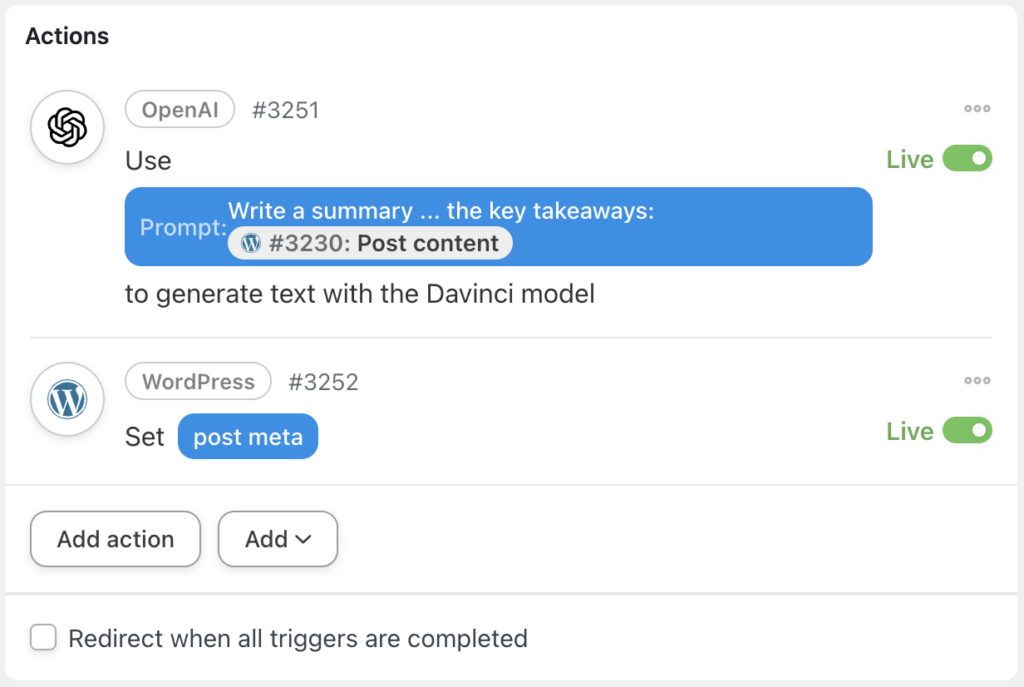Check Redirect when all triggers are completed
The width and height of the screenshot is (1024, 687).
[x=42, y=637]
